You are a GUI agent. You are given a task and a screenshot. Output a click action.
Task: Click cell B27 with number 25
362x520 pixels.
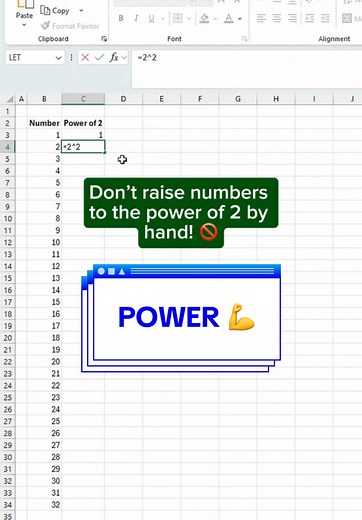44,421
